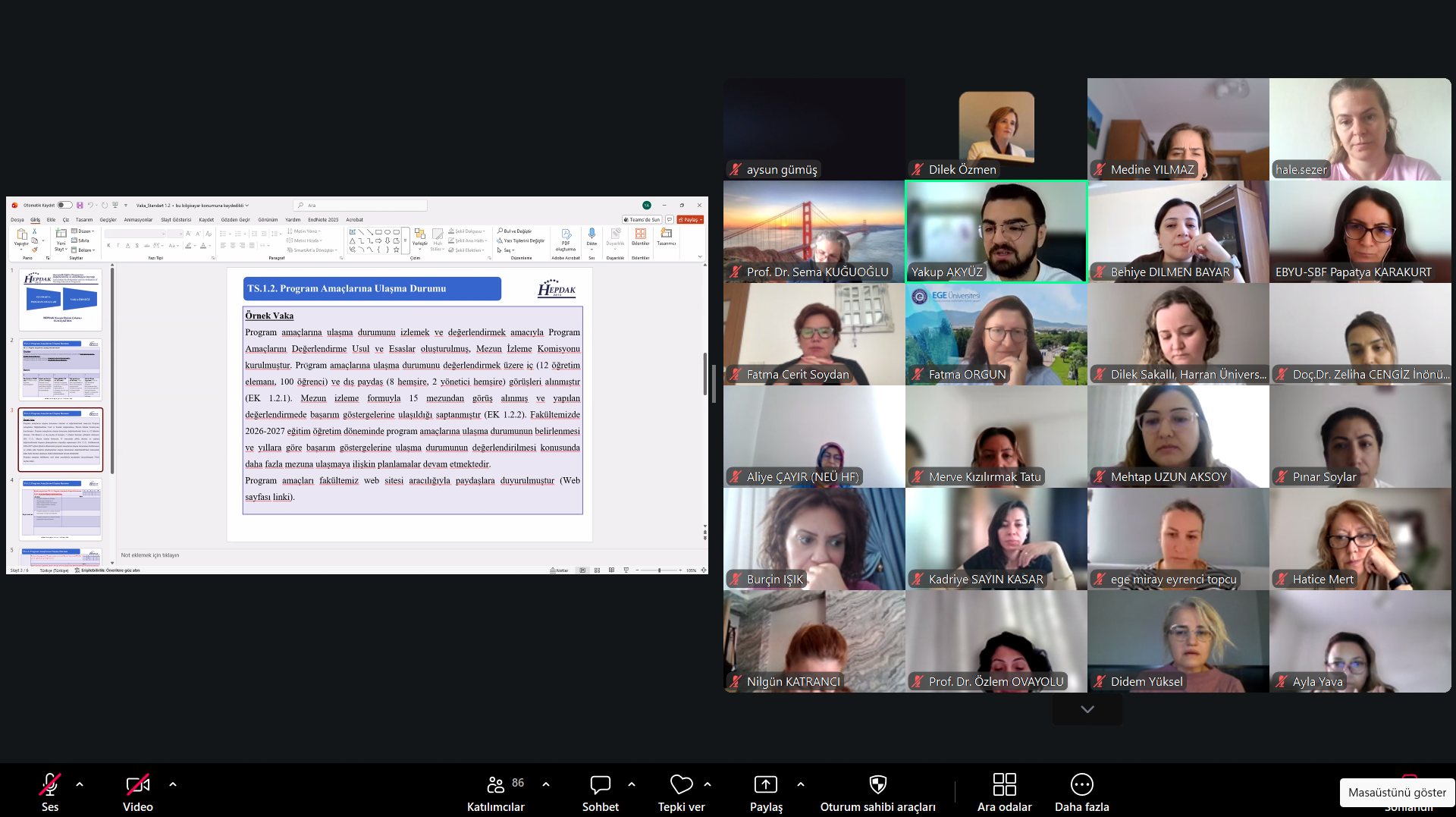The width and height of the screenshot is (1456, 817).
Task: Toggle Otomatik Kaydet autosave switch
Action: [65, 205]
